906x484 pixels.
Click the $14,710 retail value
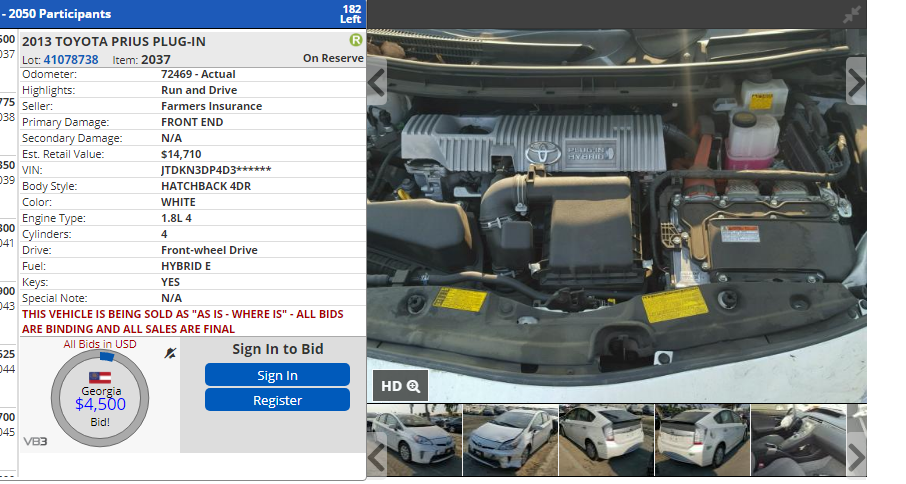[x=181, y=154]
